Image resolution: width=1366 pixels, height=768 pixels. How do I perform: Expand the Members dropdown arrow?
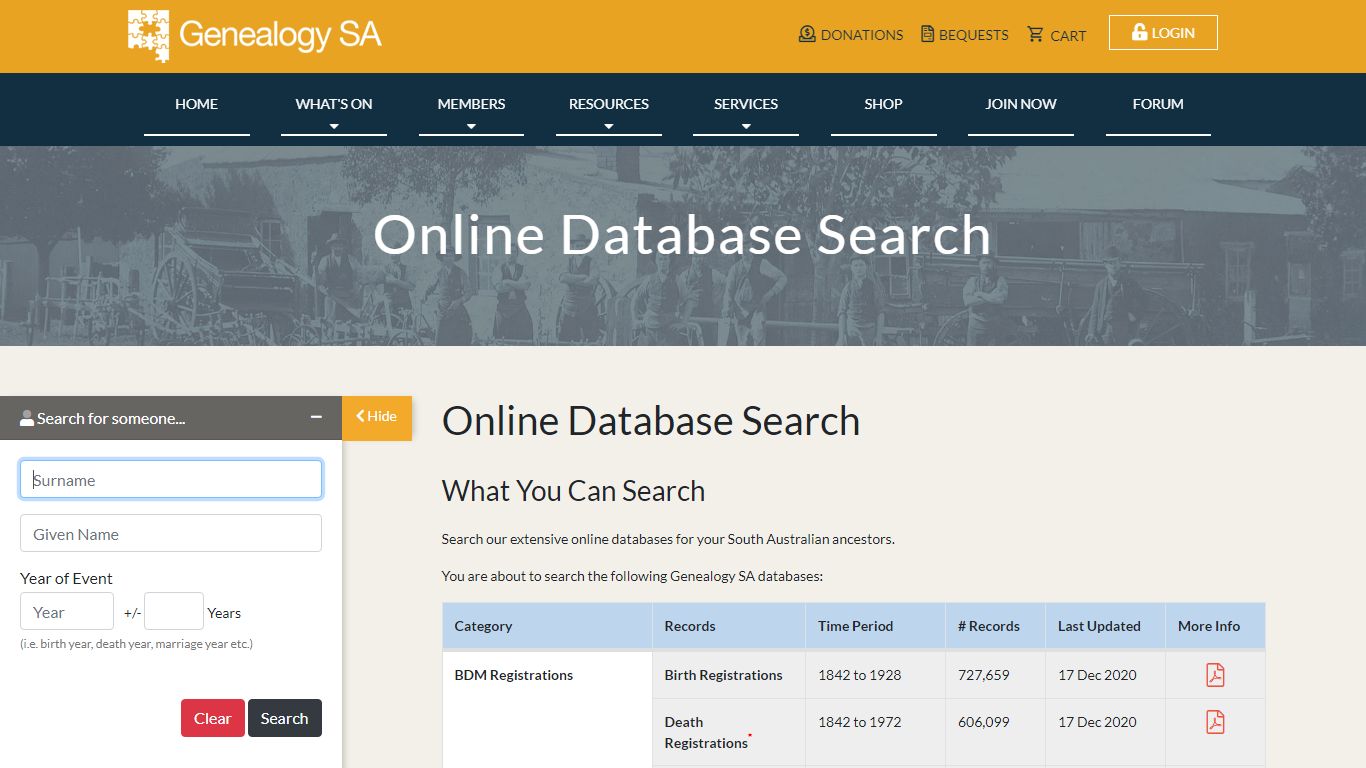click(471, 127)
